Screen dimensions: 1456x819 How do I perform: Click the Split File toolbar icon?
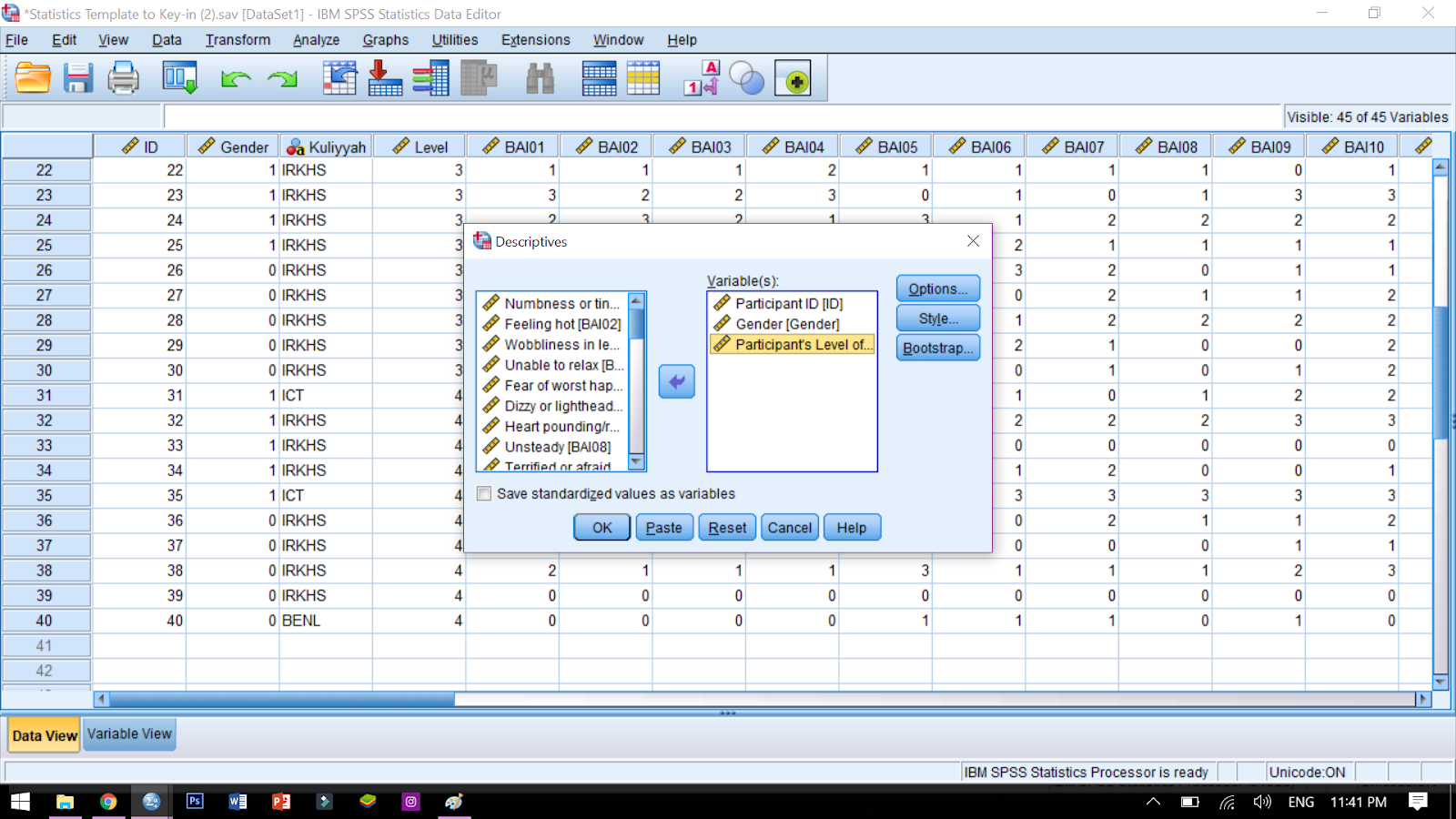click(x=599, y=79)
